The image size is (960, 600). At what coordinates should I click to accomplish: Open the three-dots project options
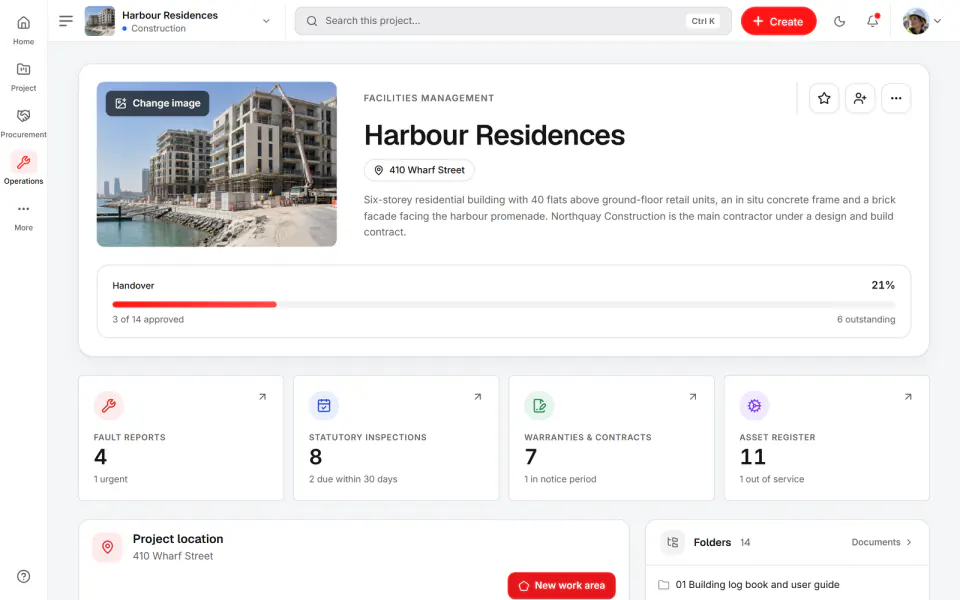(x=896, y=98)
